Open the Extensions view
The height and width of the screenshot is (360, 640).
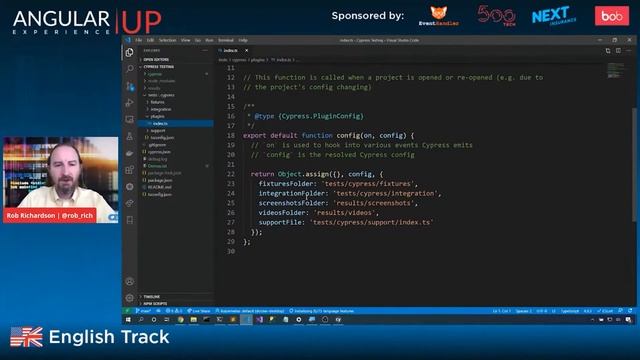(x=130, y=170)
